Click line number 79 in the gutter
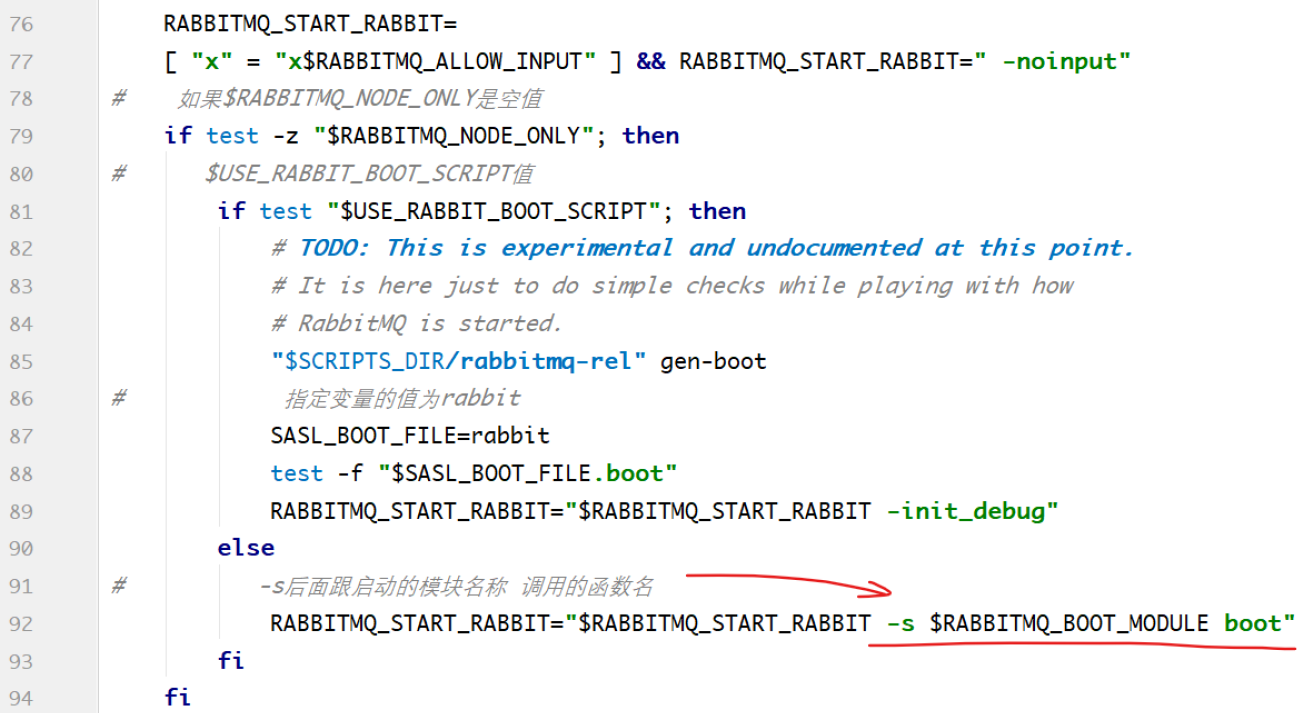 point(21,136)
